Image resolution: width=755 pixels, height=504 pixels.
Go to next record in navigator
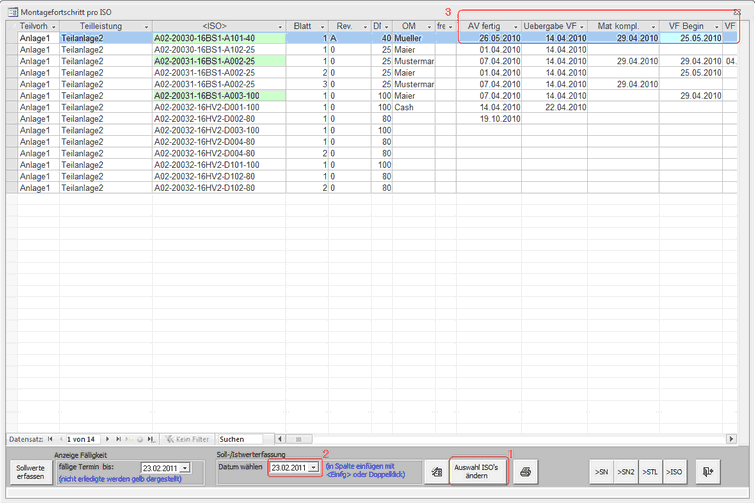tap(107, 439)
